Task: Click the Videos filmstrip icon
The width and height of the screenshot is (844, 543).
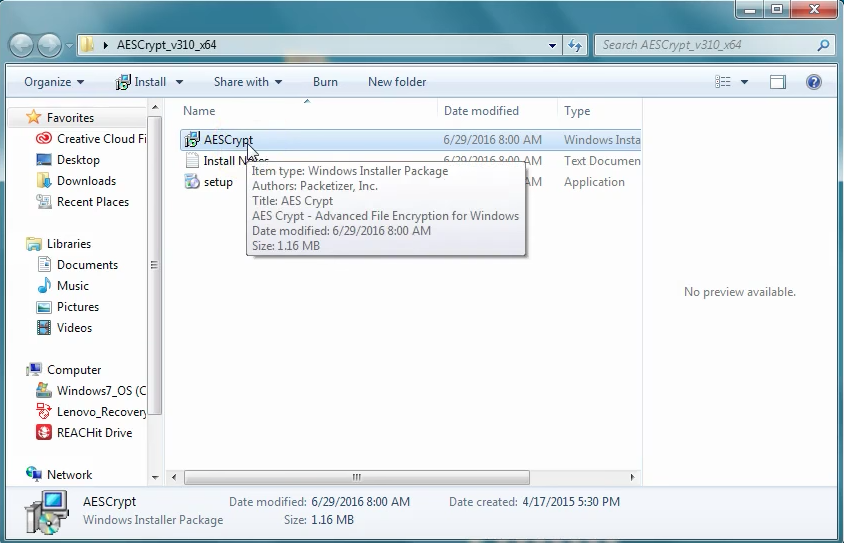Action: 44,327
